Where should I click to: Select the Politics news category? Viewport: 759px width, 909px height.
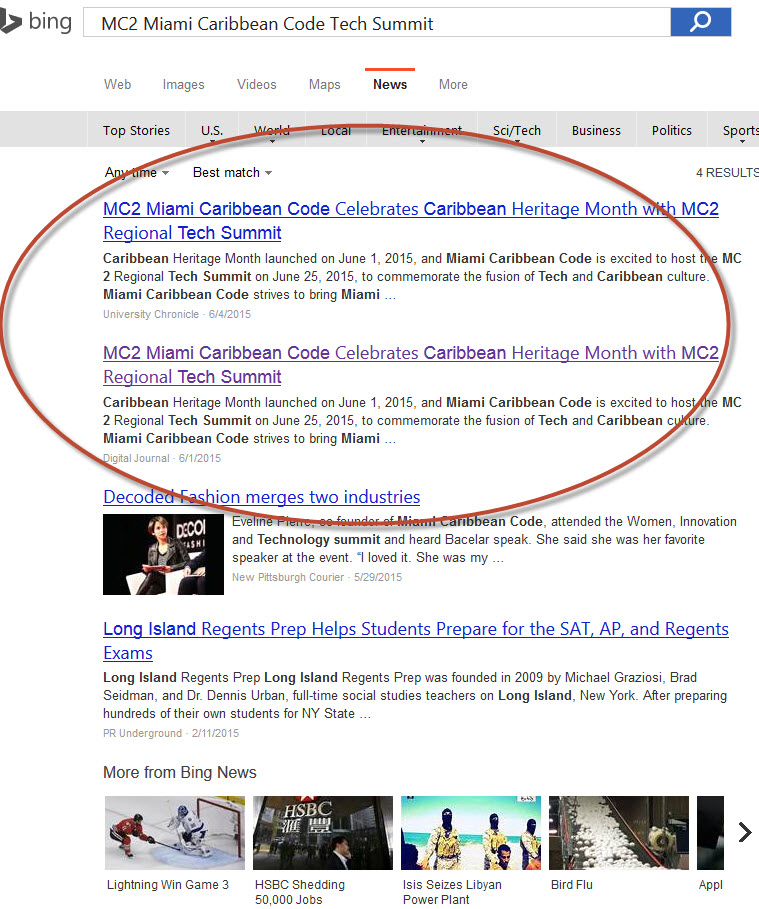[x=671, y=130]
